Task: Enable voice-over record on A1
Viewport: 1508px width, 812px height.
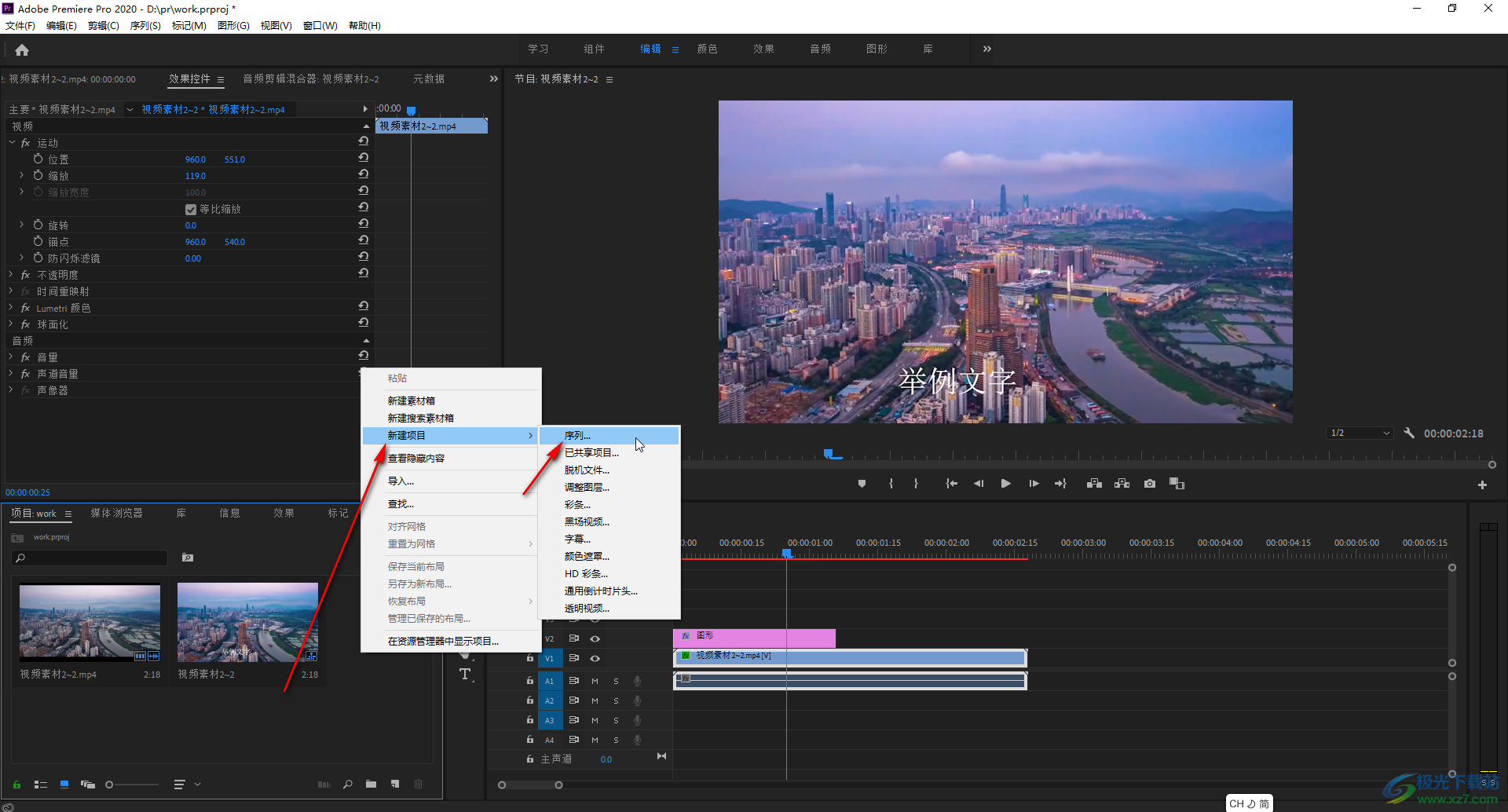Action: click(637, 681)
